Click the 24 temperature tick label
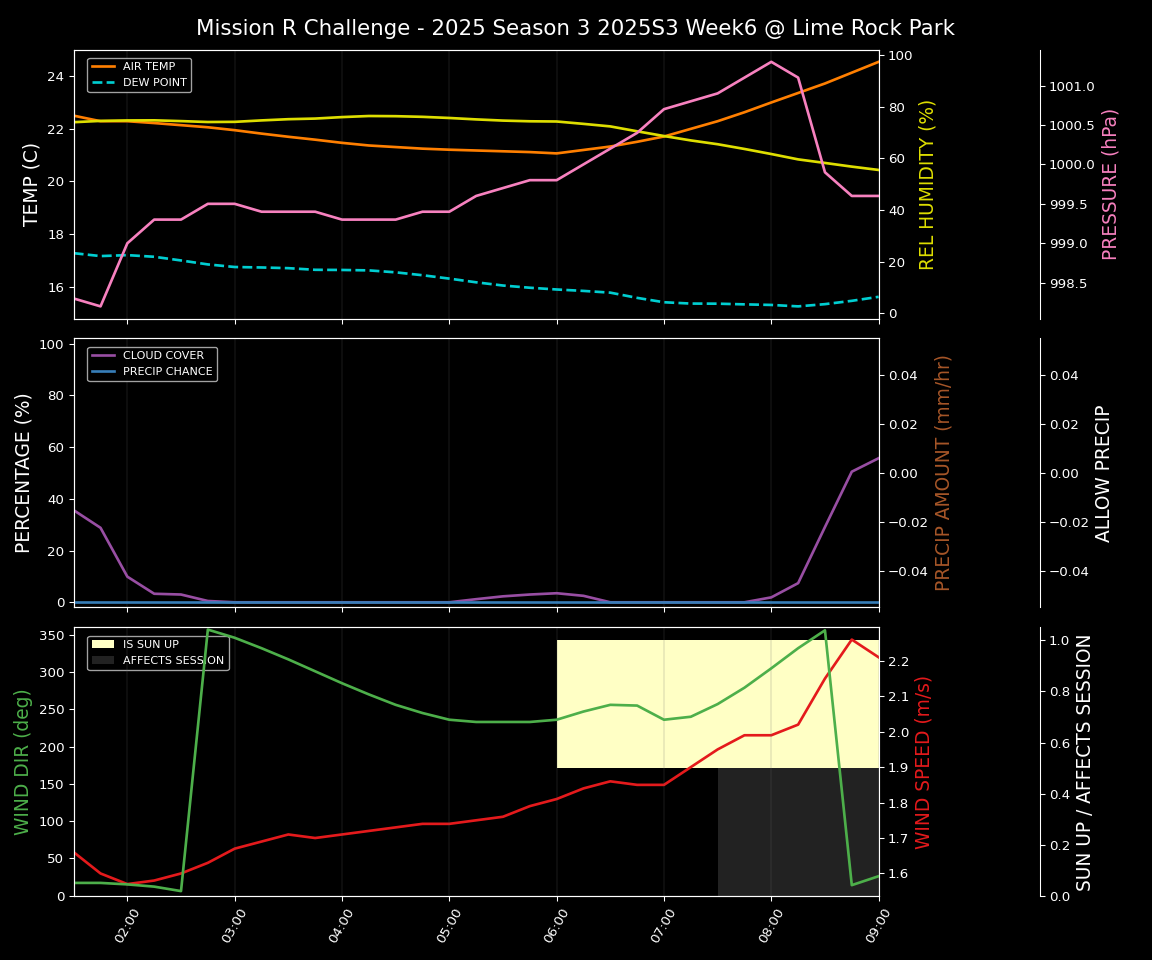1152x960 pixels. click(x=57, y=77)
